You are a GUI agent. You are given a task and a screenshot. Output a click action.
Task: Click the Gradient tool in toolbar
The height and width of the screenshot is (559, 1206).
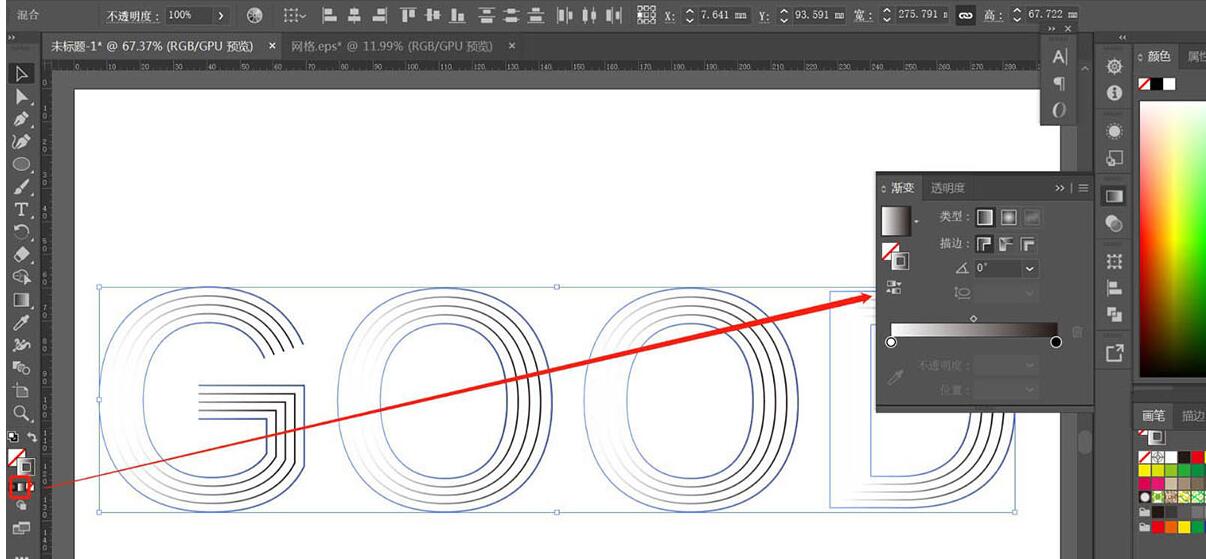pos(21,299)
